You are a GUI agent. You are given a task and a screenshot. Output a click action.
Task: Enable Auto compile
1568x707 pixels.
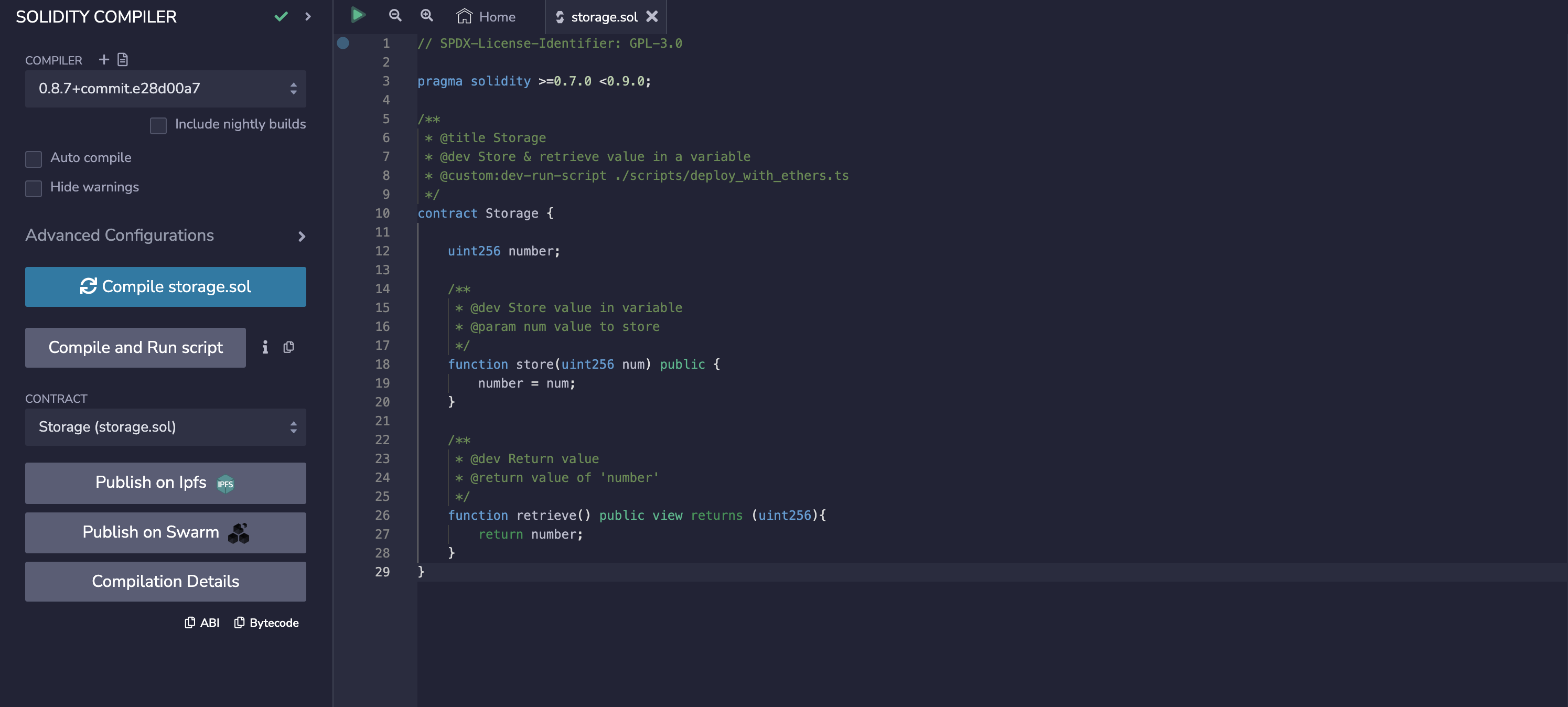[34, 159]
